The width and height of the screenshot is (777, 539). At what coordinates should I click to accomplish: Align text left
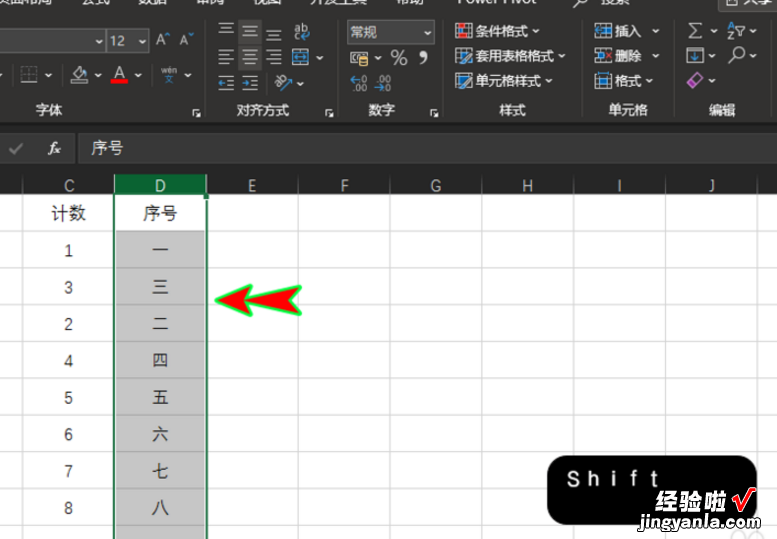pyautogui.click(x=226, y=57)
